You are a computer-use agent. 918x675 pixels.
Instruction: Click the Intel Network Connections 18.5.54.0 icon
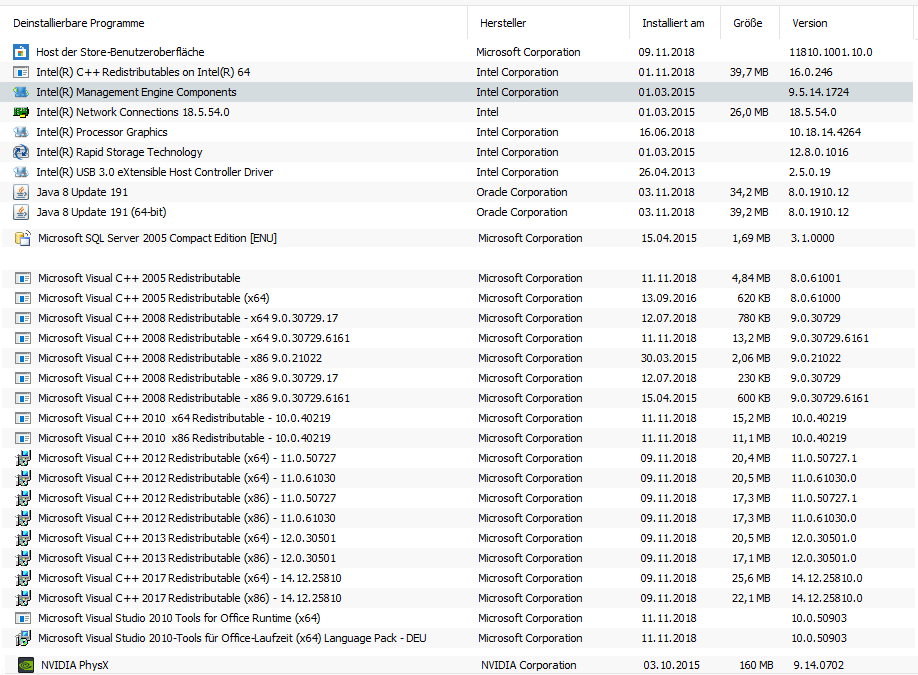[21, 112]
